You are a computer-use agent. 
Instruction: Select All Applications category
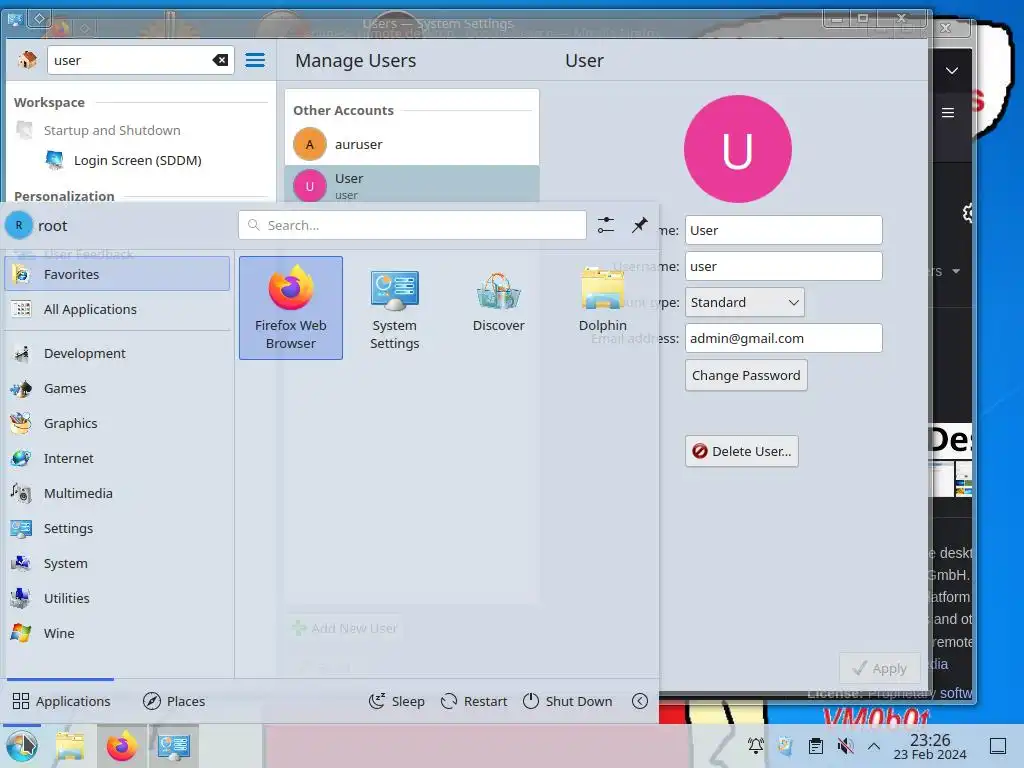(x=118, y=309)
